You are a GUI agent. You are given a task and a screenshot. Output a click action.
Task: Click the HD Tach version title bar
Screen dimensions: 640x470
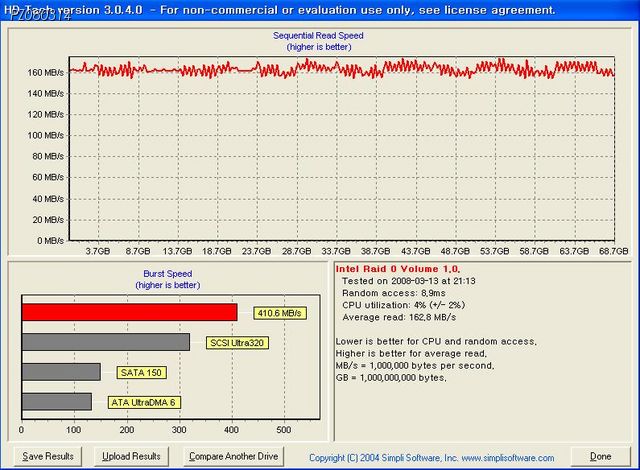click(320, 10)
